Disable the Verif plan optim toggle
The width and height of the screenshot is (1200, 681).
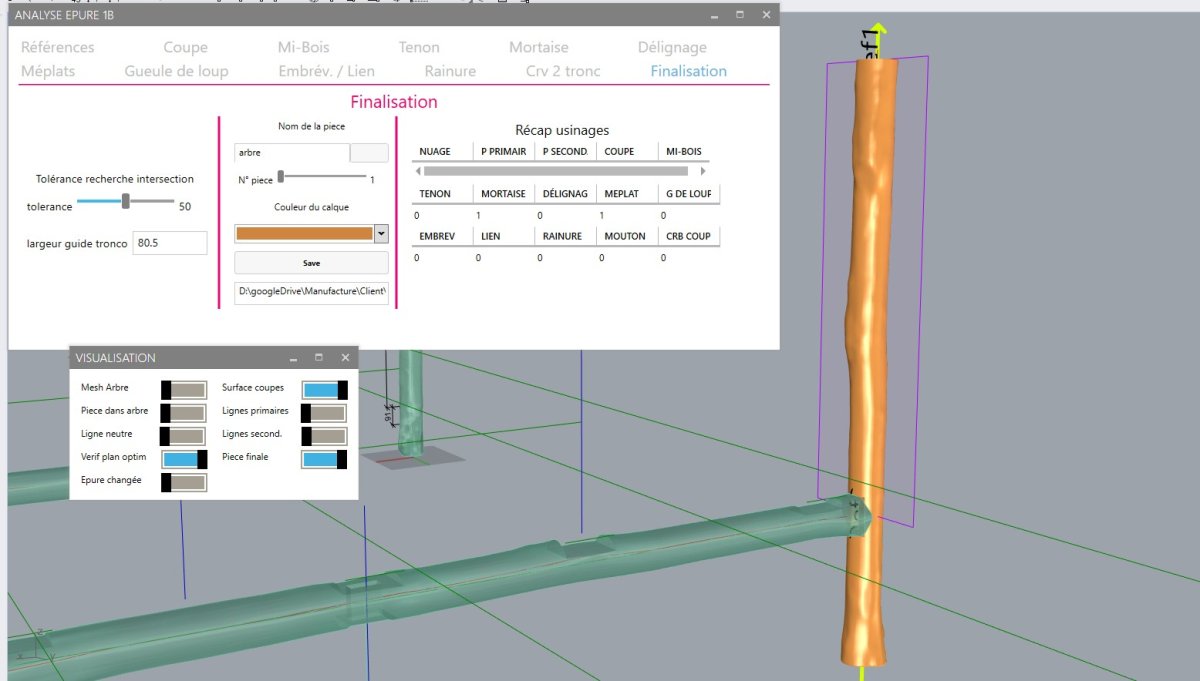pos(183,459)
